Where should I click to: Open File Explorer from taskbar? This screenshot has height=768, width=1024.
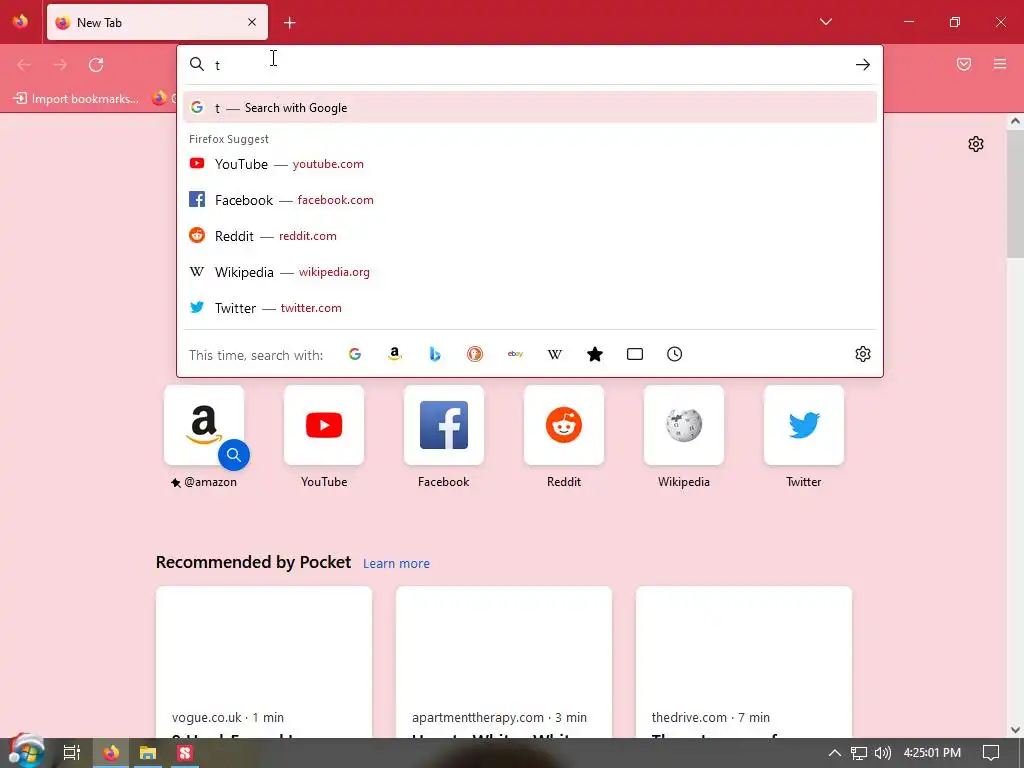(148, 753)
